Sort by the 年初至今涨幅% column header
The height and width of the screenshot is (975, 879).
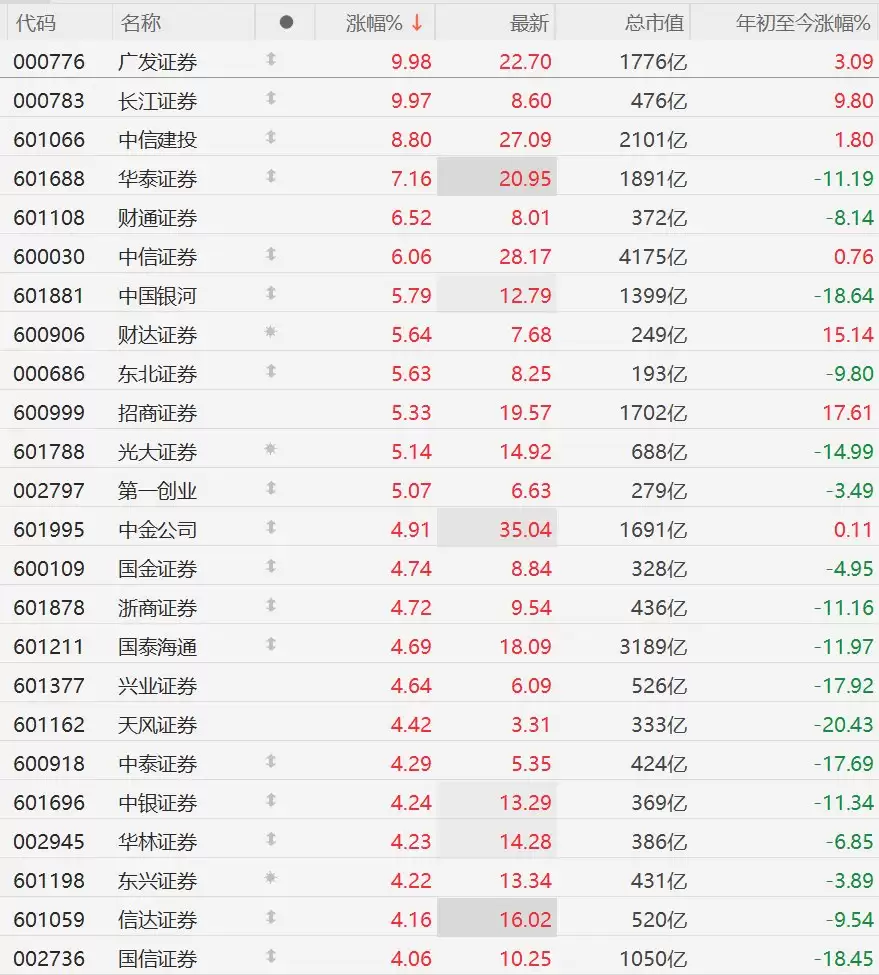pyautogui.click(x=803, y=23)
